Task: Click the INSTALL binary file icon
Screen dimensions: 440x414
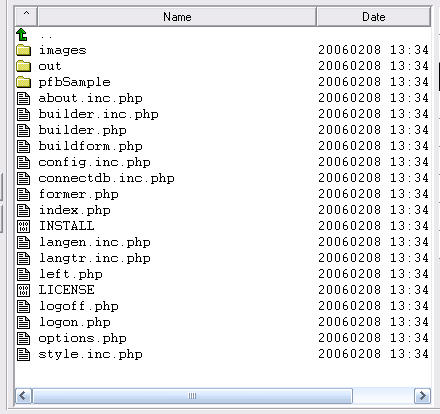Action: [23, 226]
